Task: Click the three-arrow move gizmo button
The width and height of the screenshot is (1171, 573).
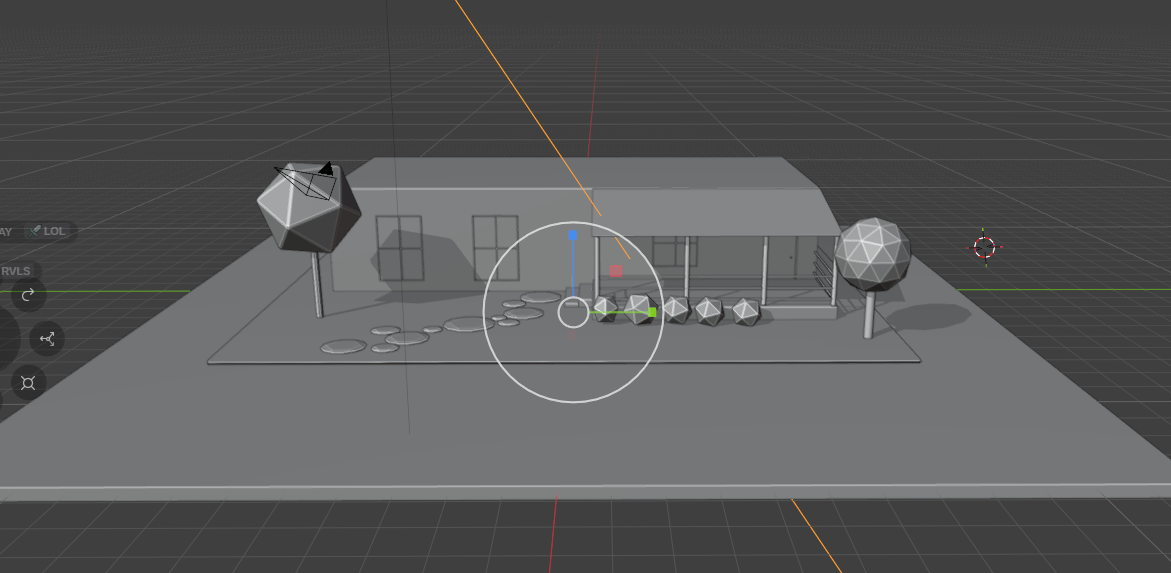Action: click(x=47, y=338)
